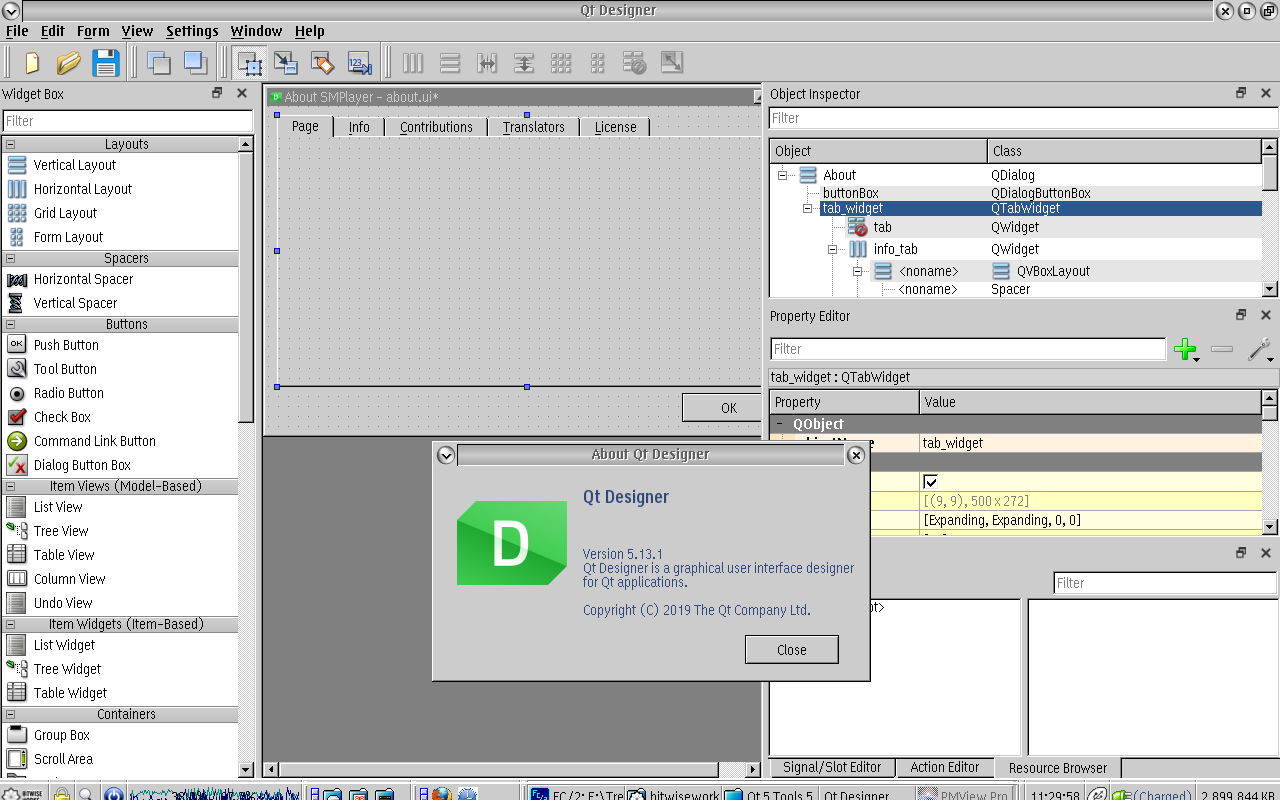This screenshot has width=1280, height=800.
Task: Float the Widget Box panel
Action: [217, 93]
